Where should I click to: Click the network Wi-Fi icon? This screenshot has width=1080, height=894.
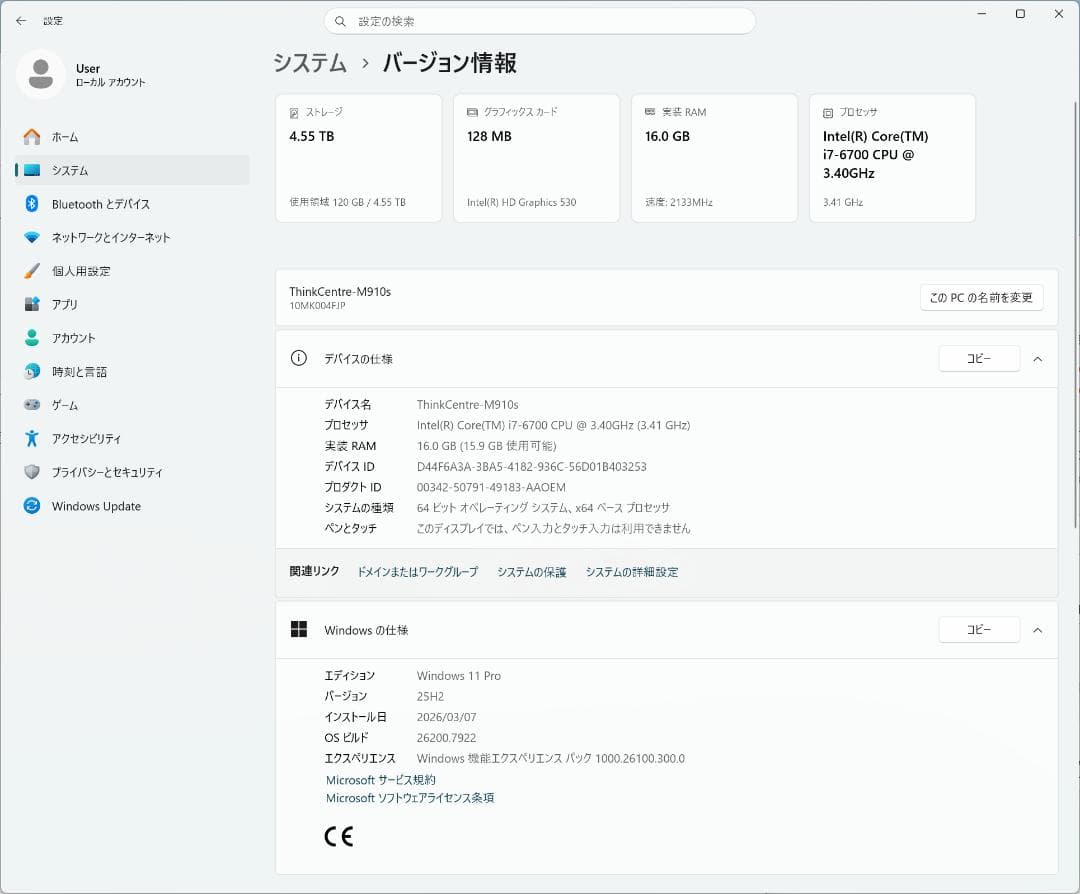point(32,237)
